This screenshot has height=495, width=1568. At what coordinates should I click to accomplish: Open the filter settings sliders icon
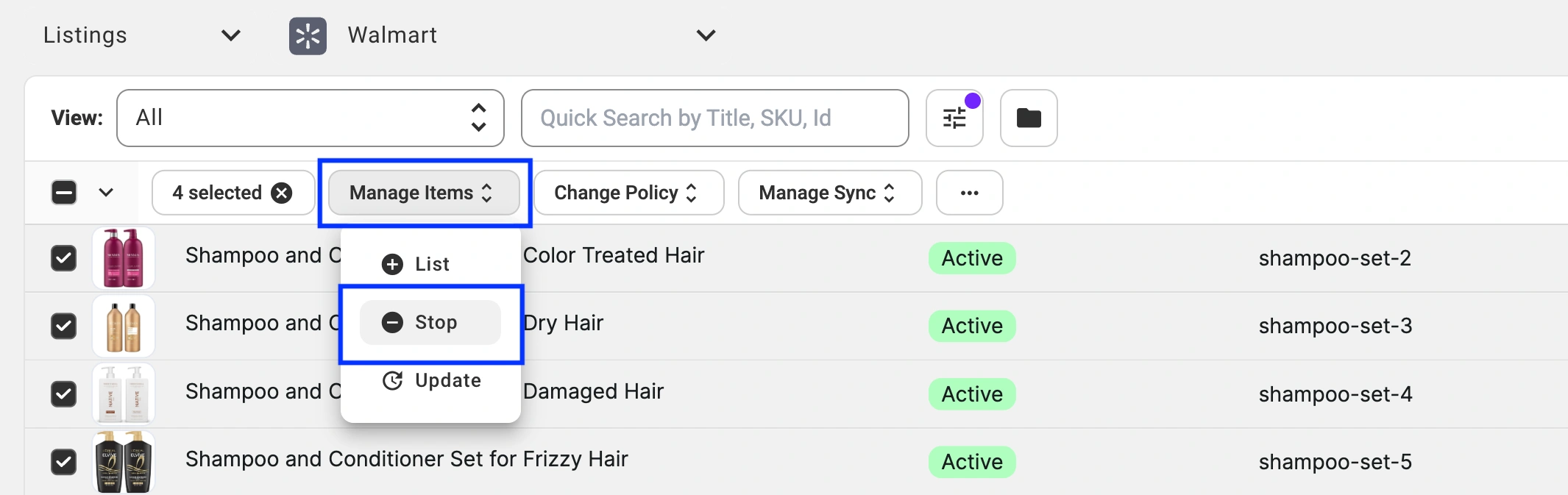point(954,118)
